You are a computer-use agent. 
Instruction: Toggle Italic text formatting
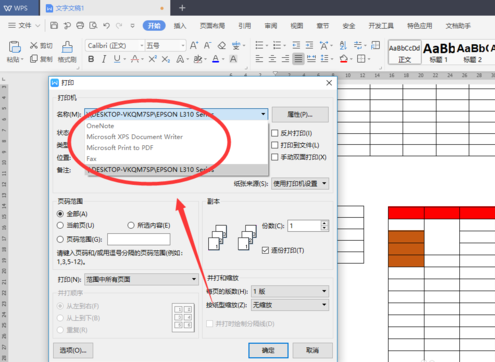point(104,59)
